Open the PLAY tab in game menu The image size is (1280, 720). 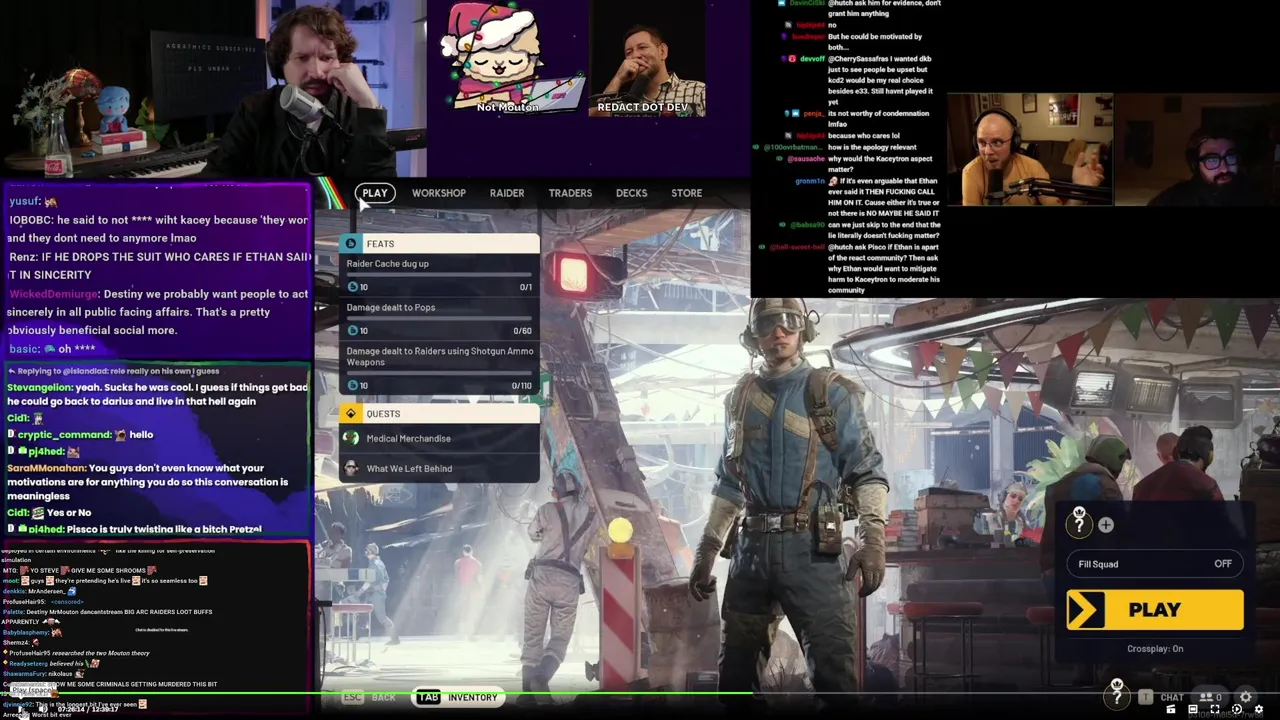point(375,193)
